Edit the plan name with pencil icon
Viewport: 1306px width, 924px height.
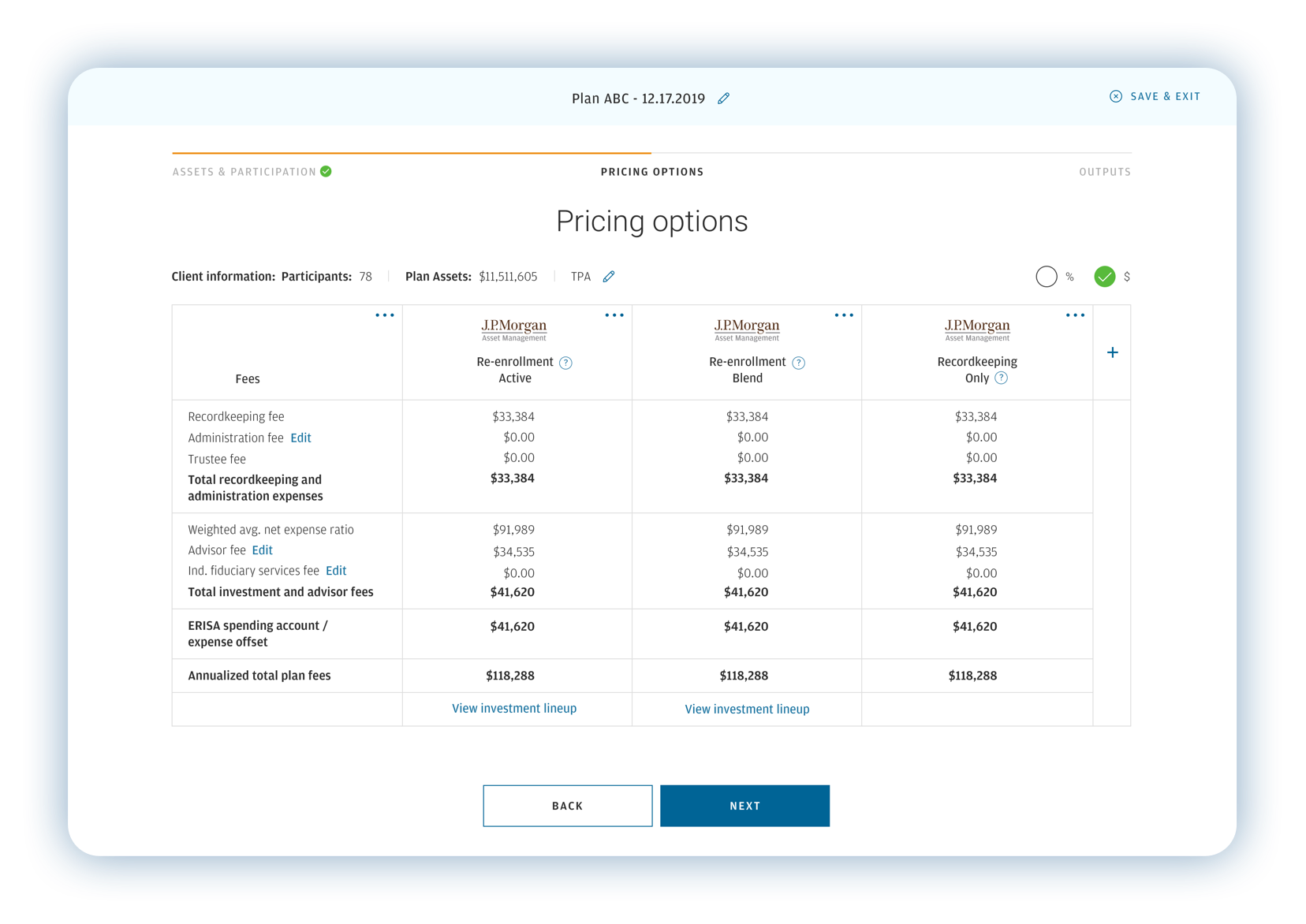(x=723, y=99)
